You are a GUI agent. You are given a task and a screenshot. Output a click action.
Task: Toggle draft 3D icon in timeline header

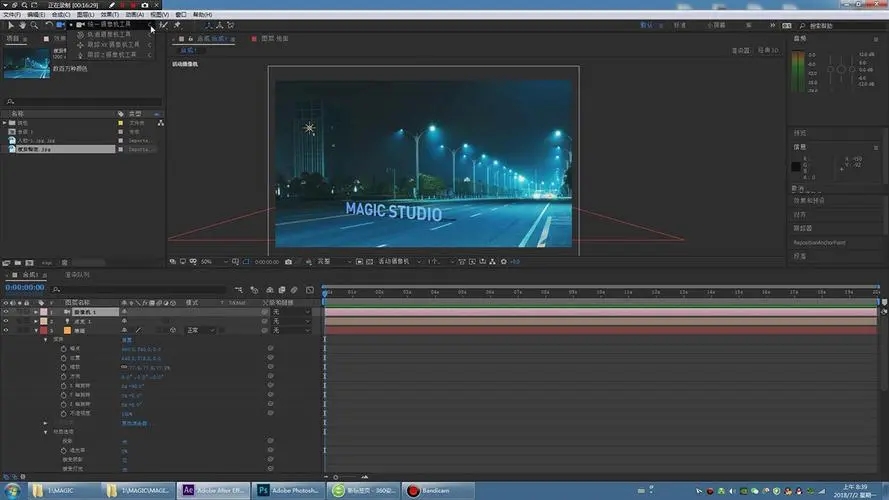click(x=254, y=290)
